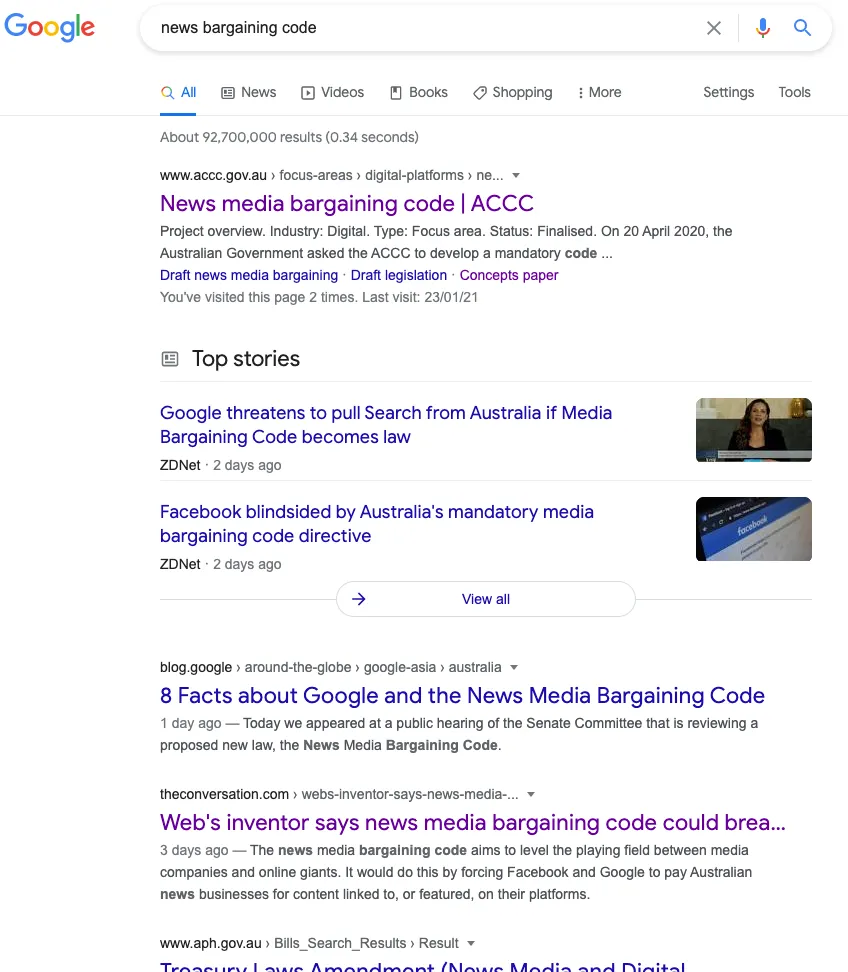Expand options arrow next to accc.gov.au URL
Screen dimensions: 848x972
pos(516,175)
